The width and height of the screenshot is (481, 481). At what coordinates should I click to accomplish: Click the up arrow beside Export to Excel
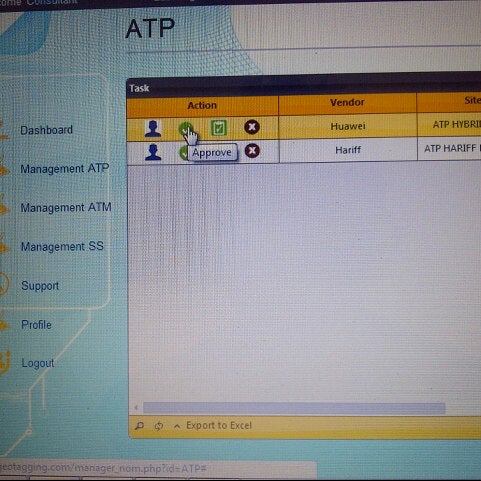[x=177, y=426]
